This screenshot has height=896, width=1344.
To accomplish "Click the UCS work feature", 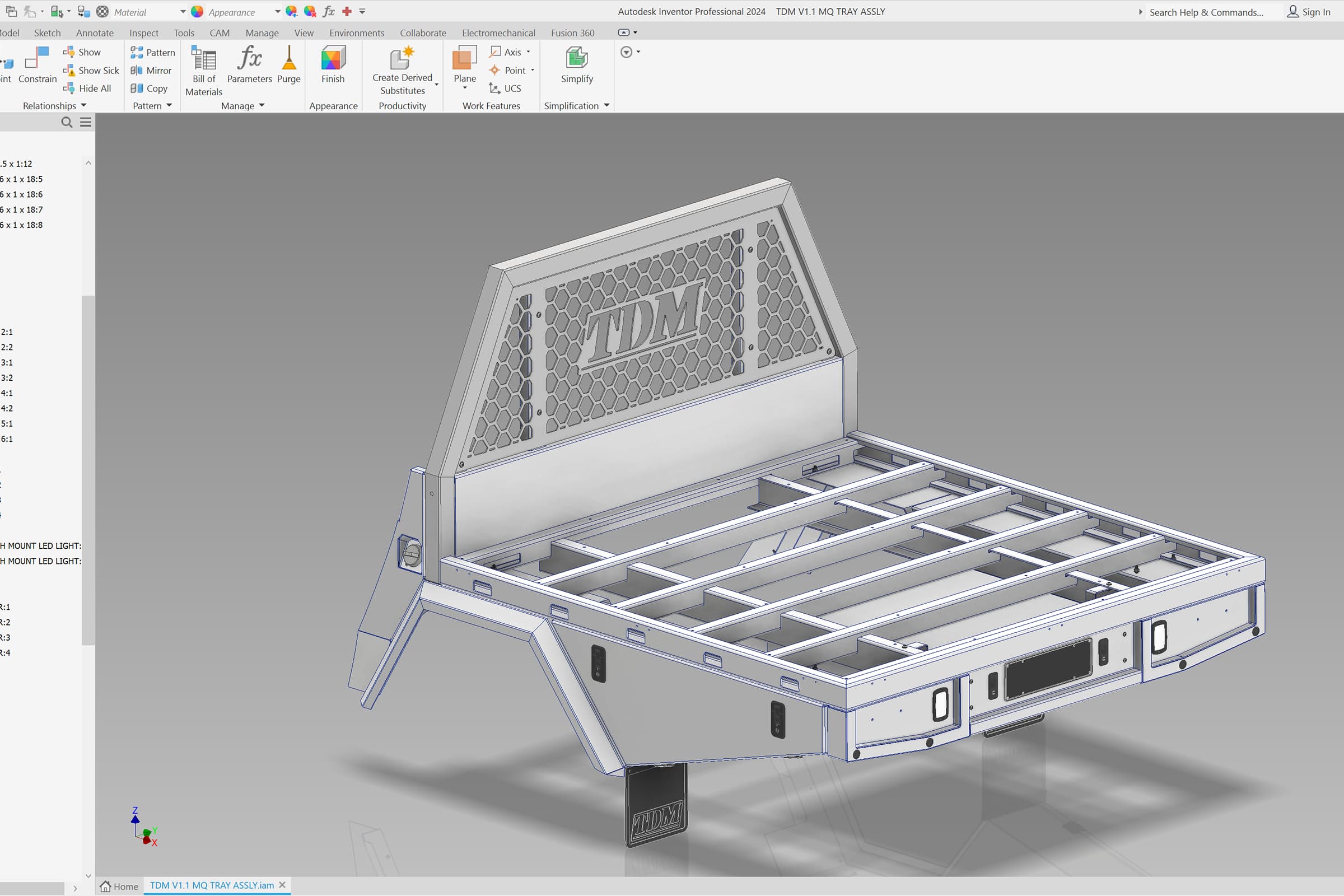I will [505, 88].
